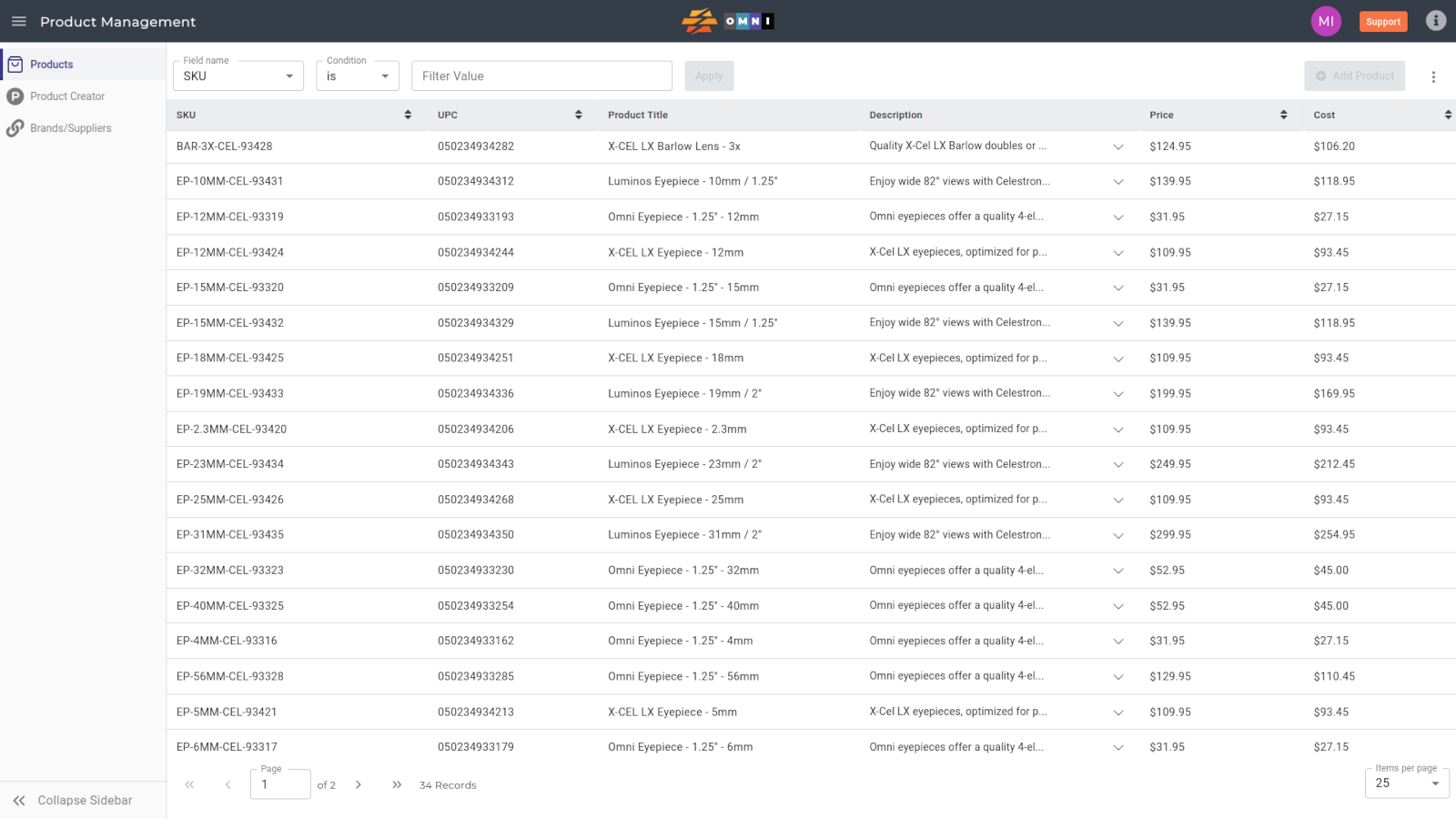Select SKU EP-56MM-CEL-93328
The image size is (1456, 819).
click(230, 676)
